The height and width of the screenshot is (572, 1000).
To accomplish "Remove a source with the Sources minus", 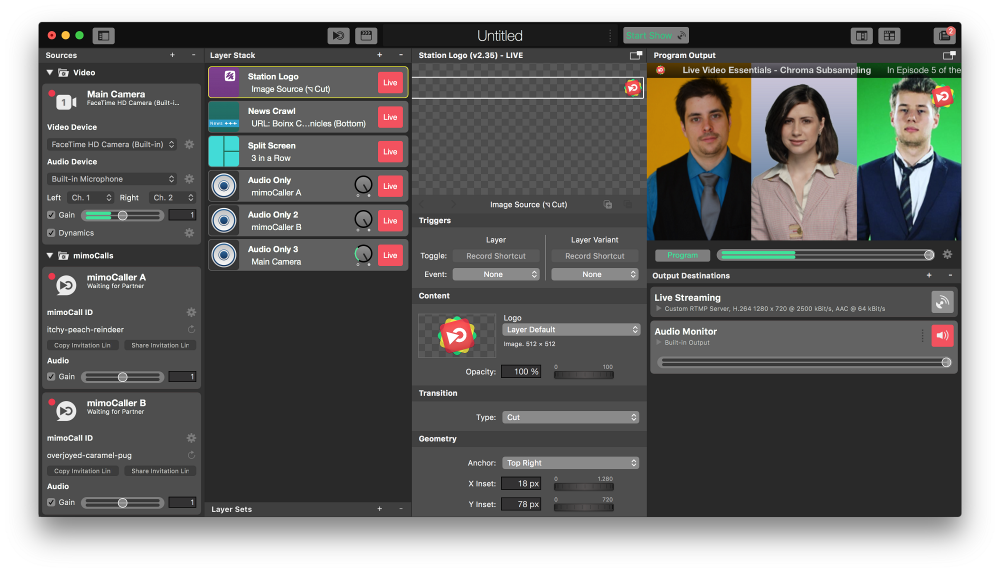I will tap(193, 55).
